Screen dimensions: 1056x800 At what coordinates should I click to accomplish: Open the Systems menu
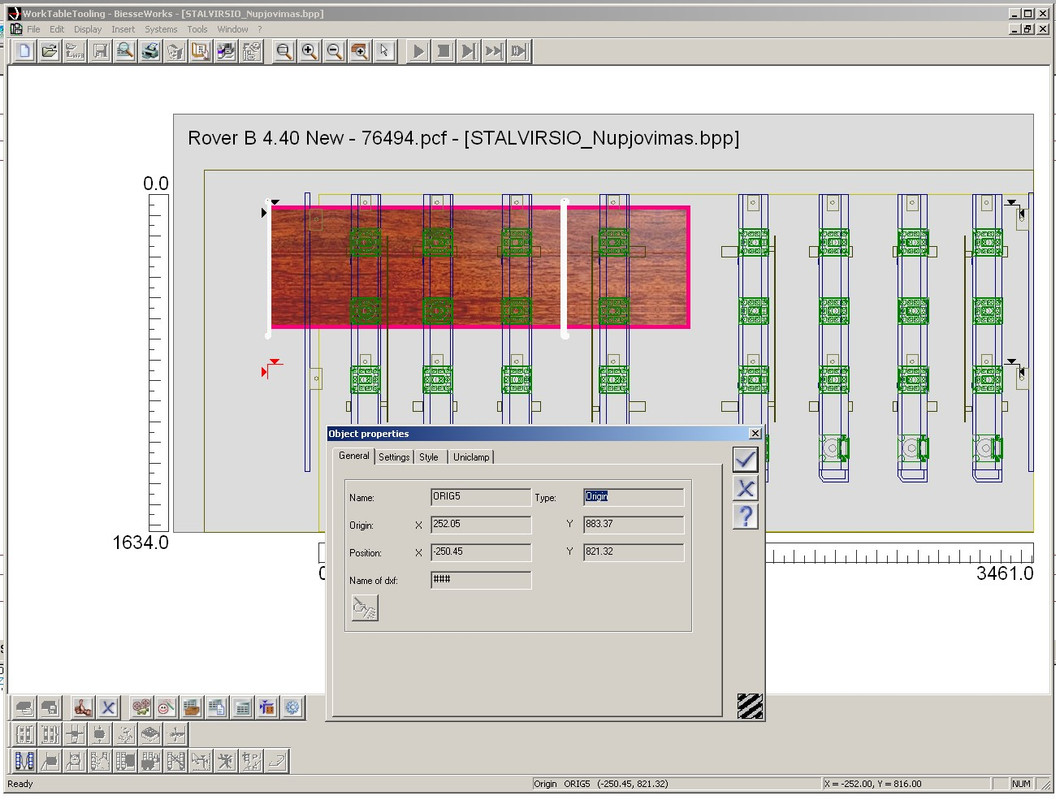(x=161, y=29)
